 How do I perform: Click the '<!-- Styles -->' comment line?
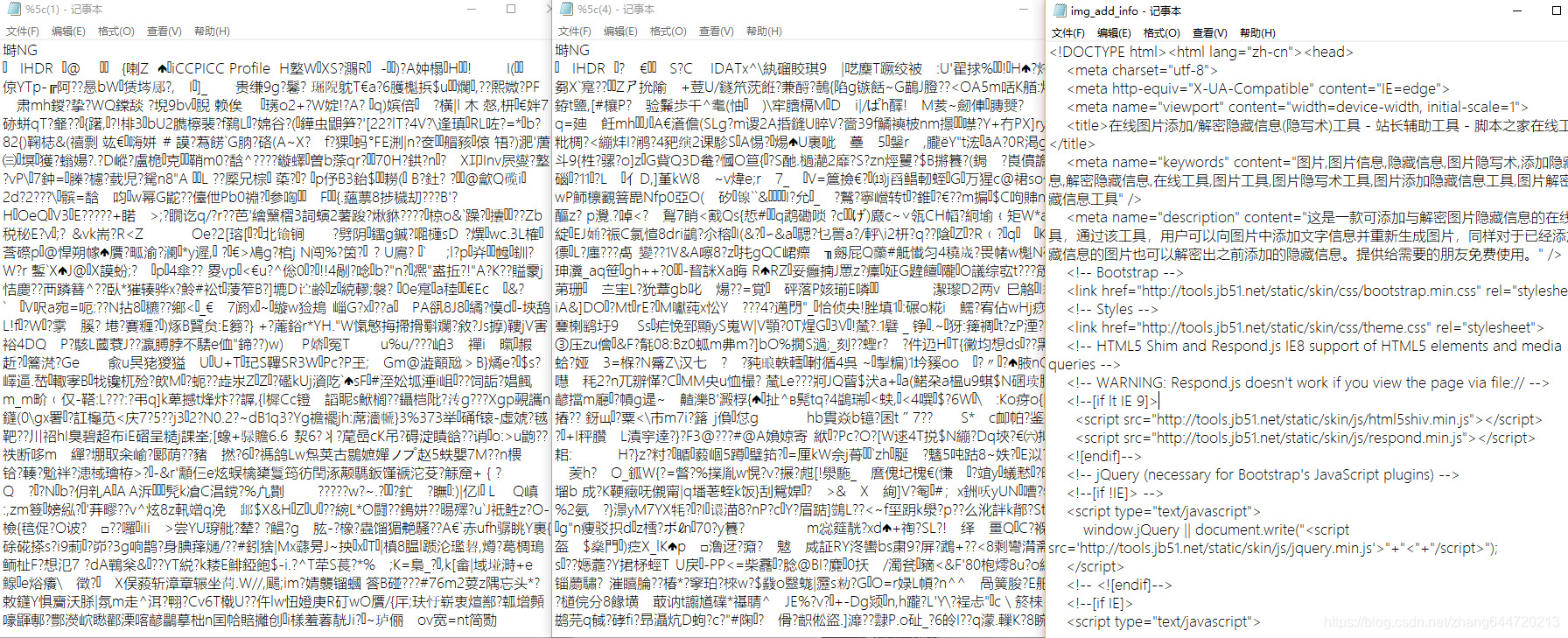[x=1112, y=309]
